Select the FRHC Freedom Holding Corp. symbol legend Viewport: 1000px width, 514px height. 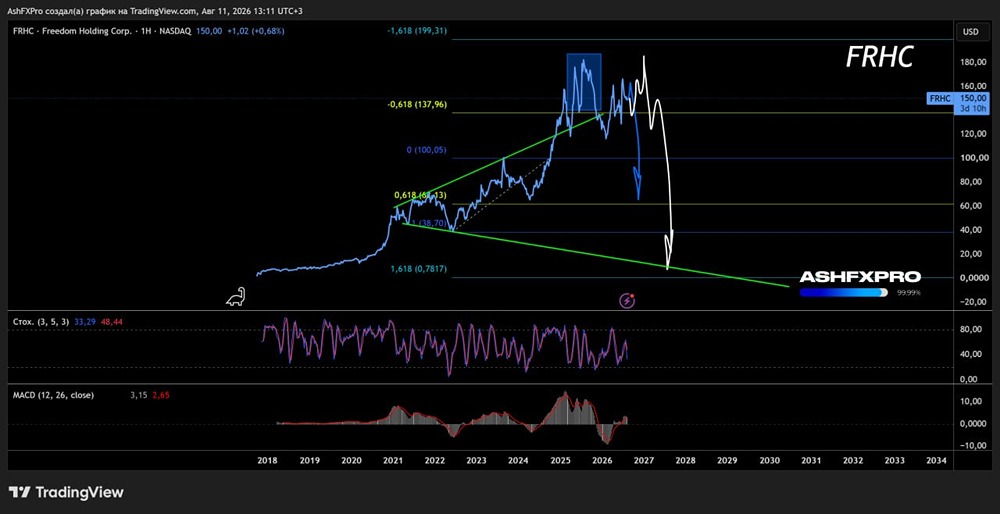point(101,31)
